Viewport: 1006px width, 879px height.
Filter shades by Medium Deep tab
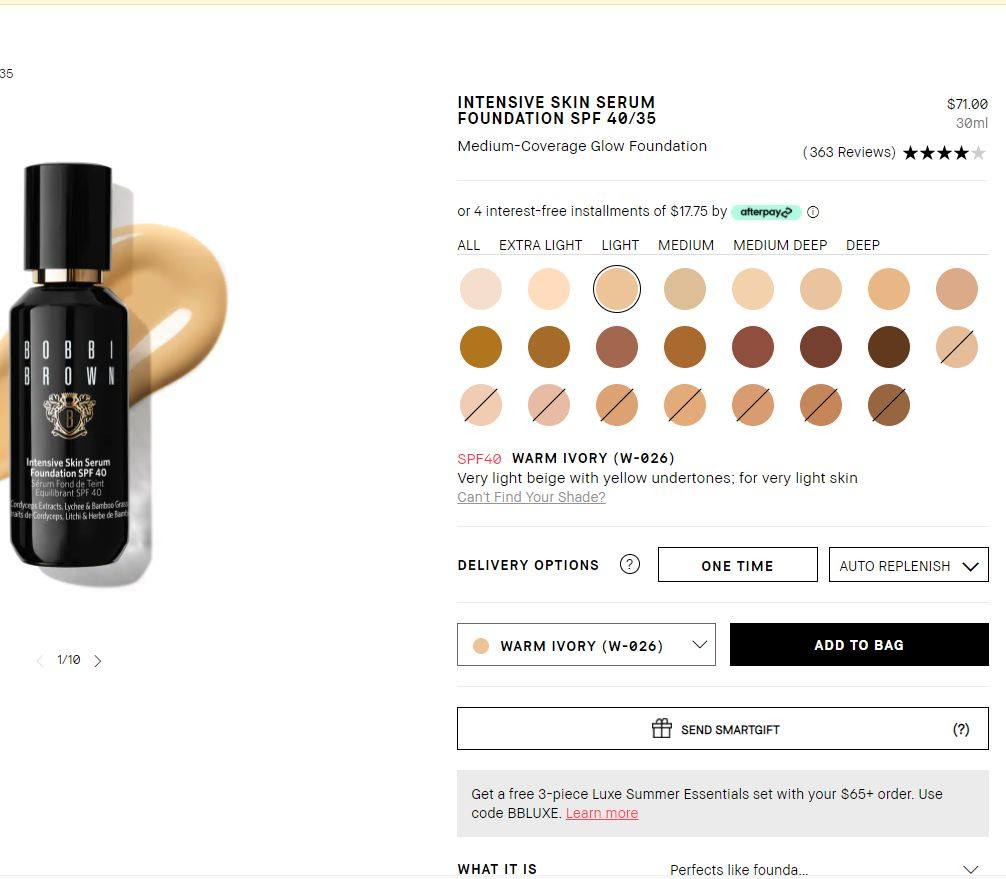pyautogui.click(x=780, y=245)
